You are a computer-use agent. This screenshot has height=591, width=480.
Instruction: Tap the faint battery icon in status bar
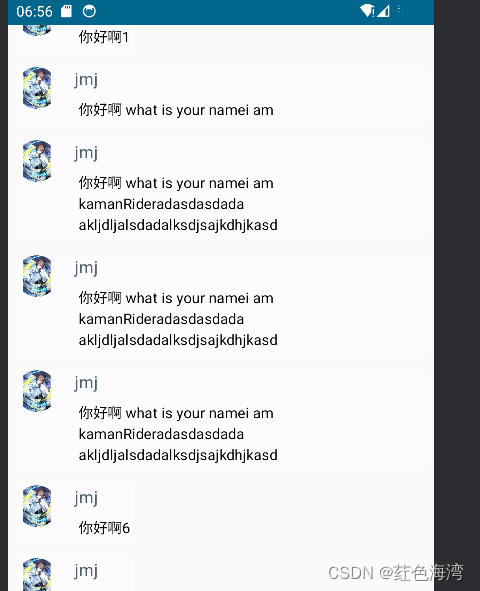400,10
